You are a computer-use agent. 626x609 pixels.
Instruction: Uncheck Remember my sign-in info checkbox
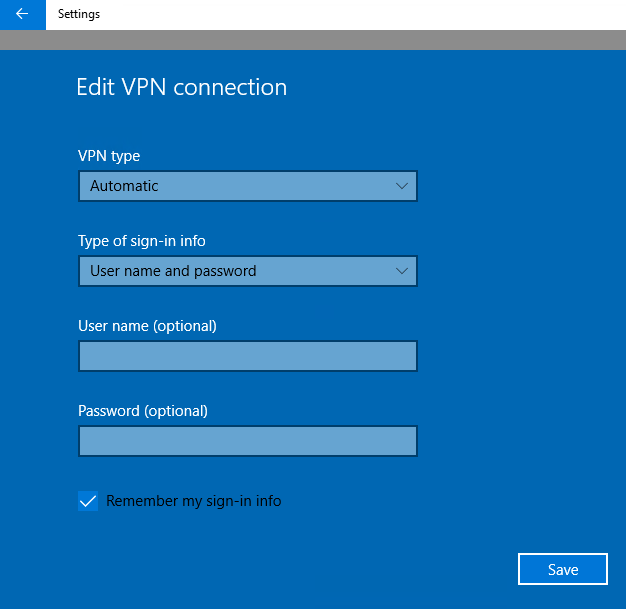(88, 501)
